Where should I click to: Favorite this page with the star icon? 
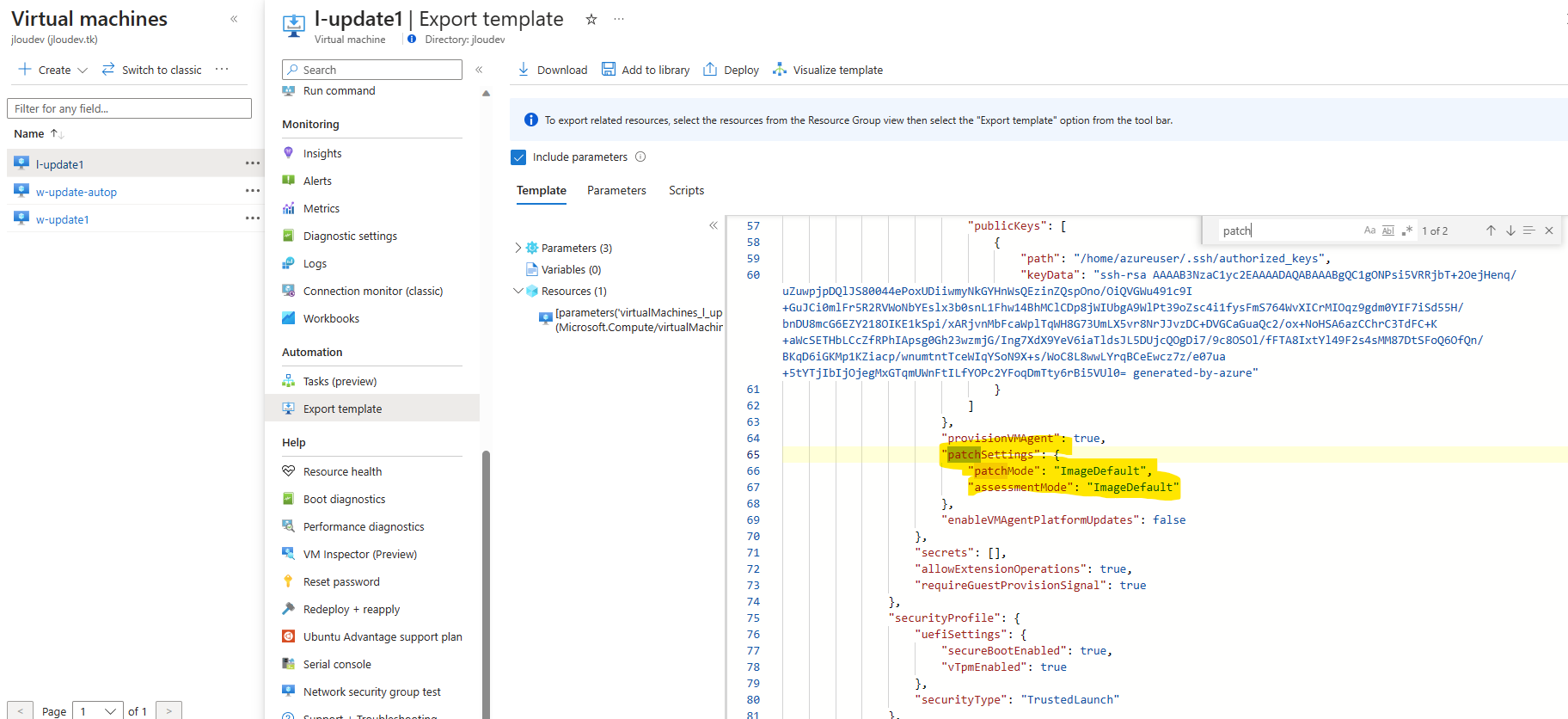coord(591,19)
